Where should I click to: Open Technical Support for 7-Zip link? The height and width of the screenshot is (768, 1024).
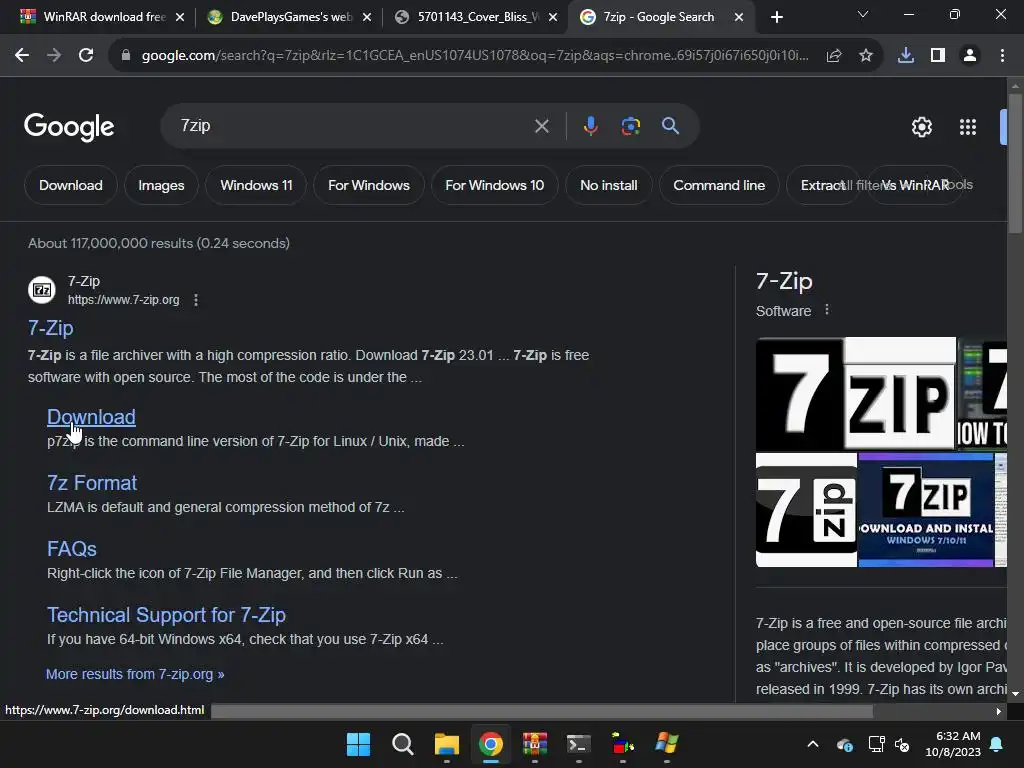click(166, 615)
